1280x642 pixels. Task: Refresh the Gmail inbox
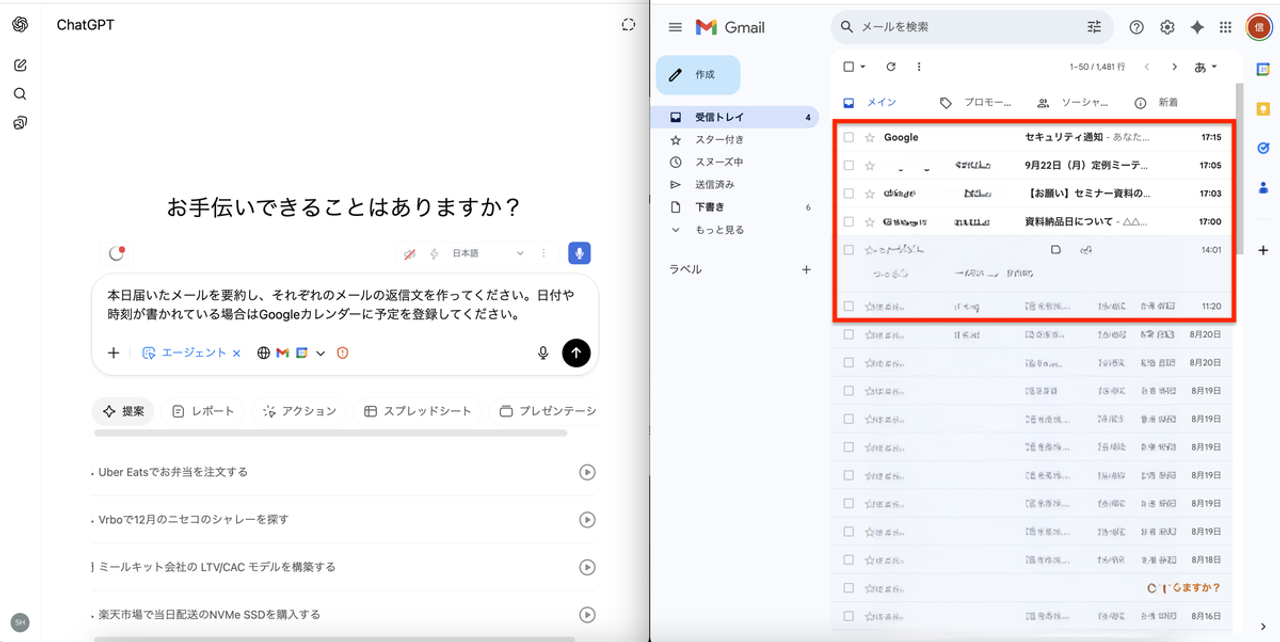pos(890,66)
